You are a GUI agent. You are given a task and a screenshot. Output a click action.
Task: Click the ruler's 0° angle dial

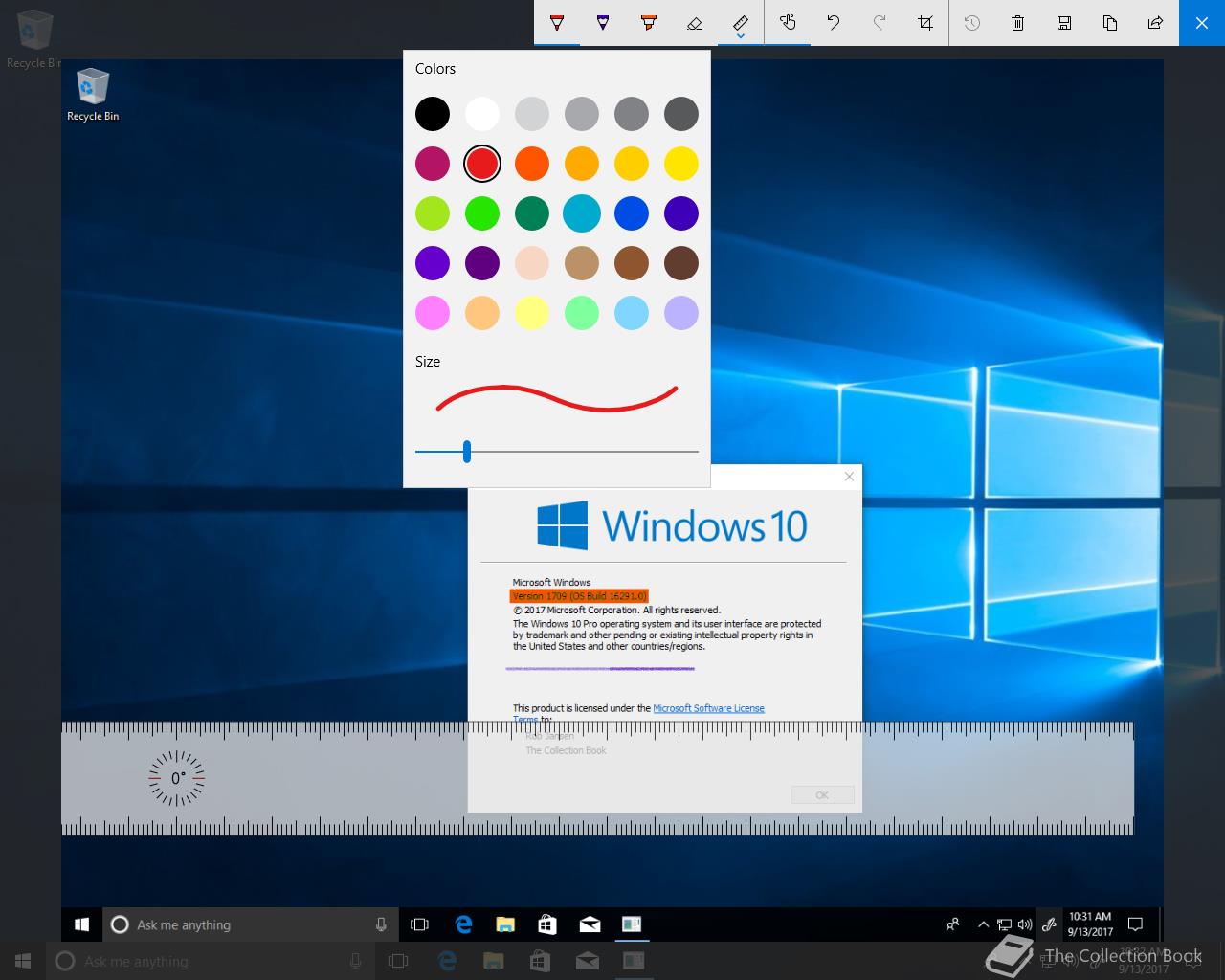click(x=177, y=778)
